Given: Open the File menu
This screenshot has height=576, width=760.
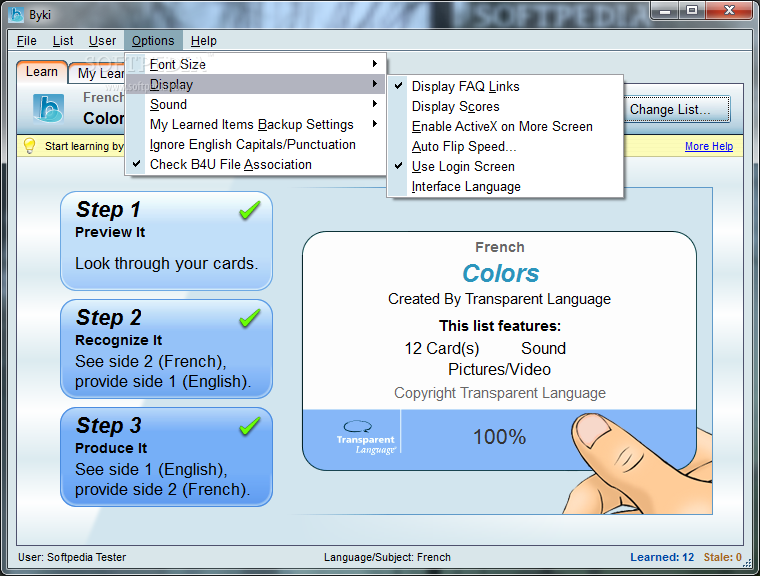Looking at the screenshot, I should pyautogui.click(x=27, y=41).
